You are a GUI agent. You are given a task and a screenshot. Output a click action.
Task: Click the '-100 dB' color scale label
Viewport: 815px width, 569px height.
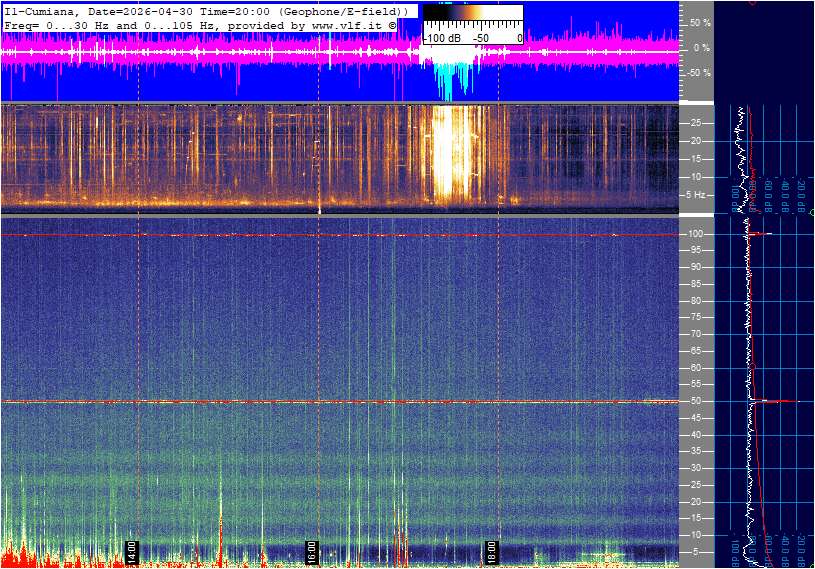[442, 38]
